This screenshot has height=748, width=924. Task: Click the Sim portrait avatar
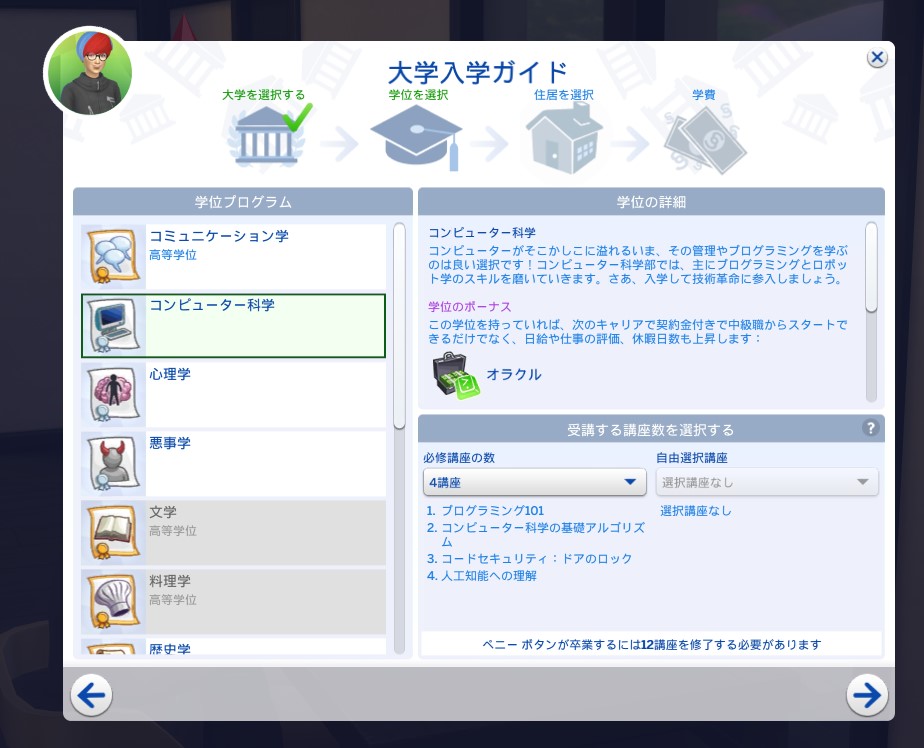[x=88, y=71]
